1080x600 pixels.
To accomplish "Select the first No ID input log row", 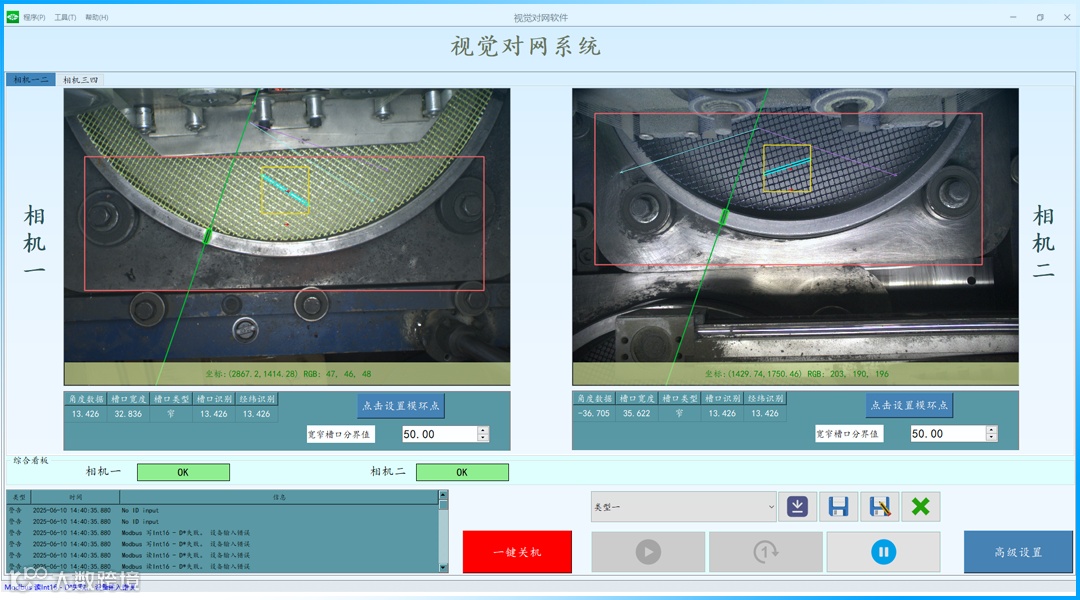I will [x=222, y=510].
